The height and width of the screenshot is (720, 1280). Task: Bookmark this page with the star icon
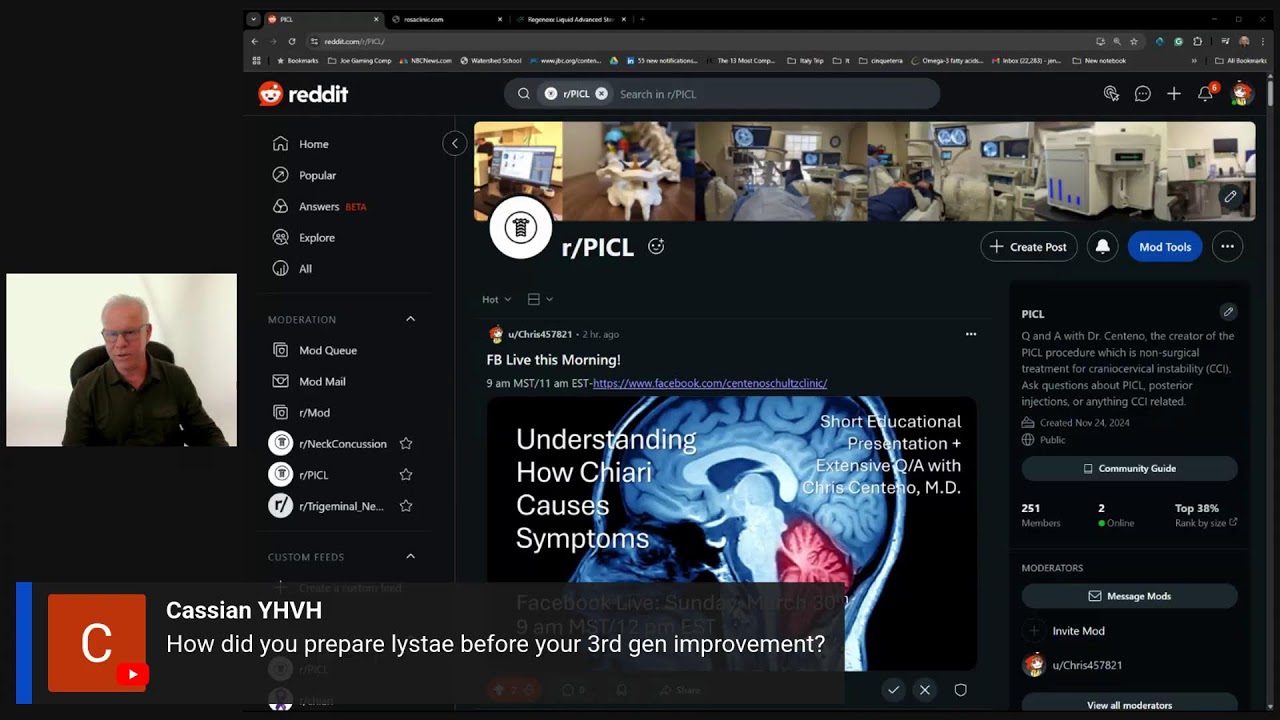(x=1134, y=41)
